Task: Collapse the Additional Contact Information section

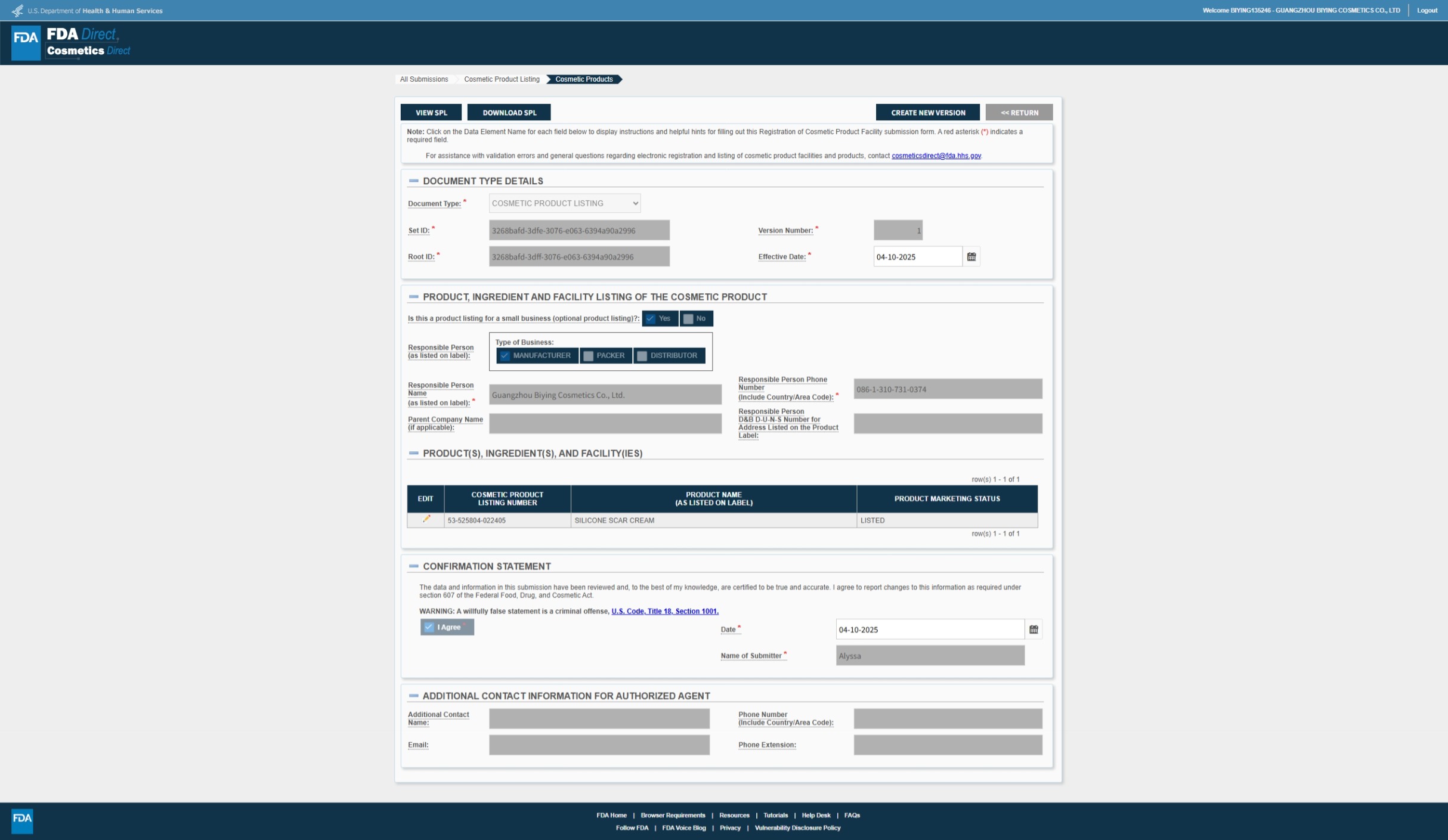Action: click(413, 696)
